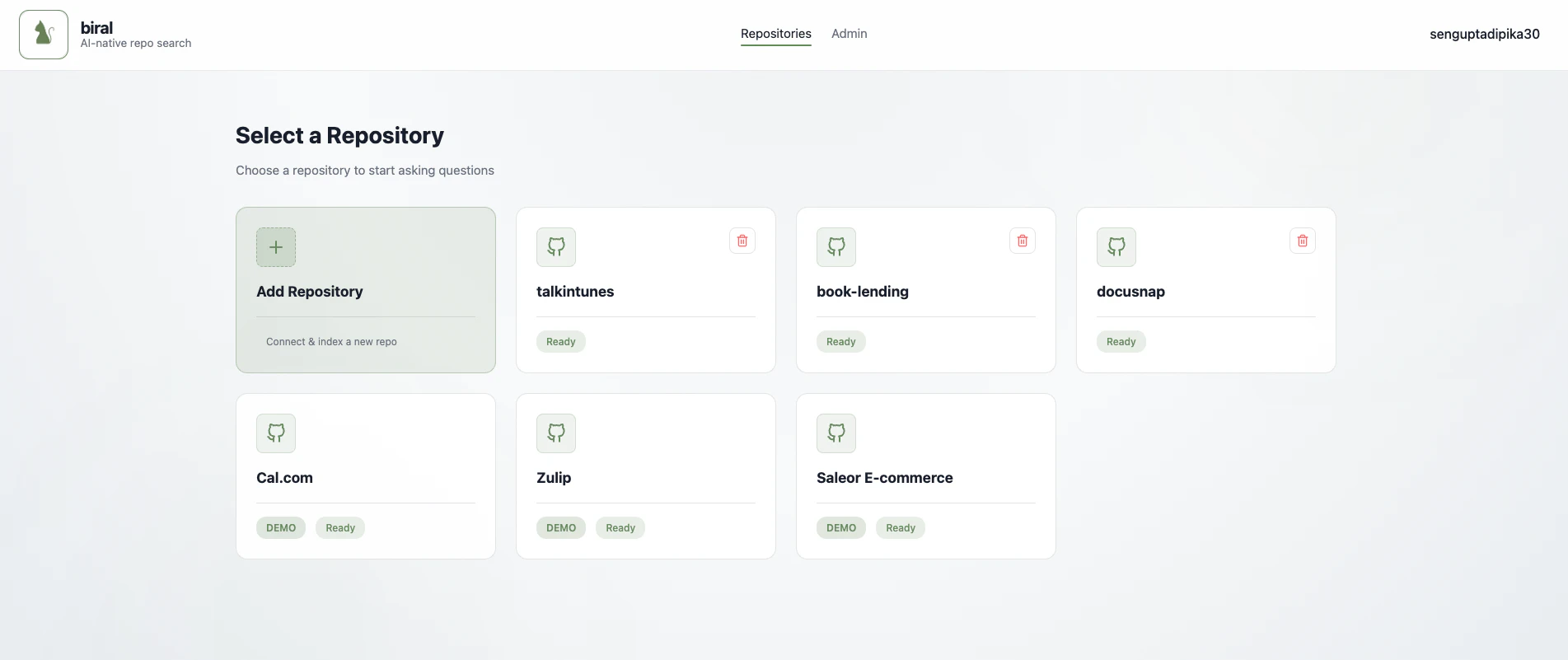
Task: Click the Ready badge on Zulip card
Action: 620,528
